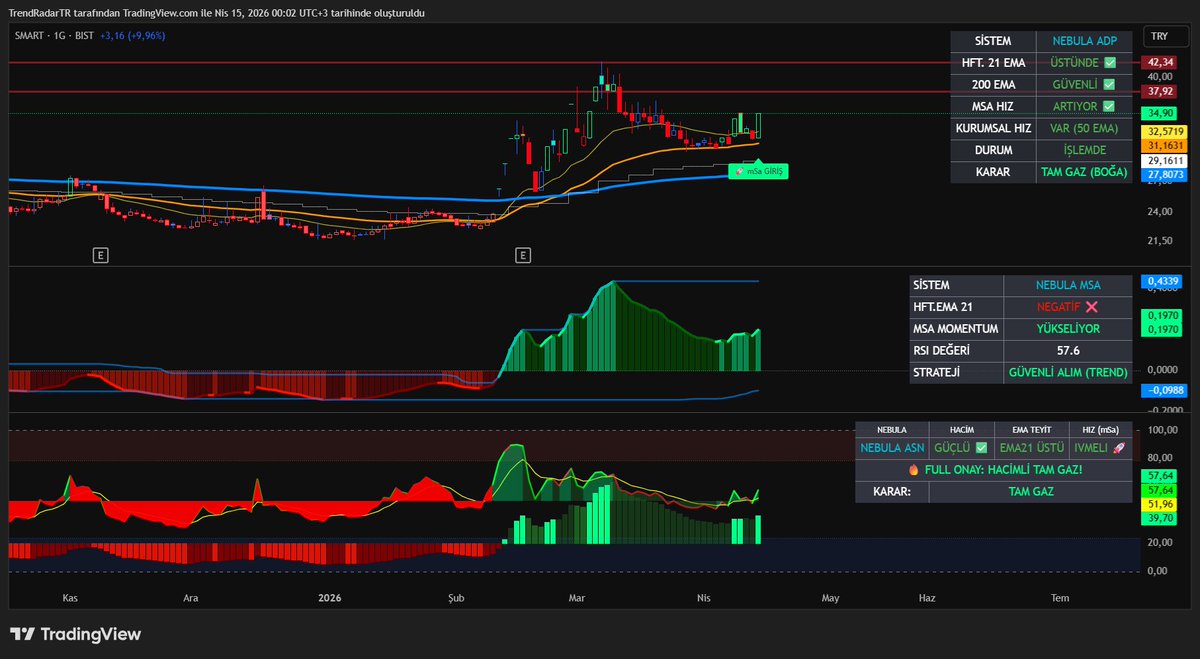Image resolution: width=1200 pixels, height=659 pixels.
Task: Click the HFT. 21 EMA row label
Action: [993, 63]
